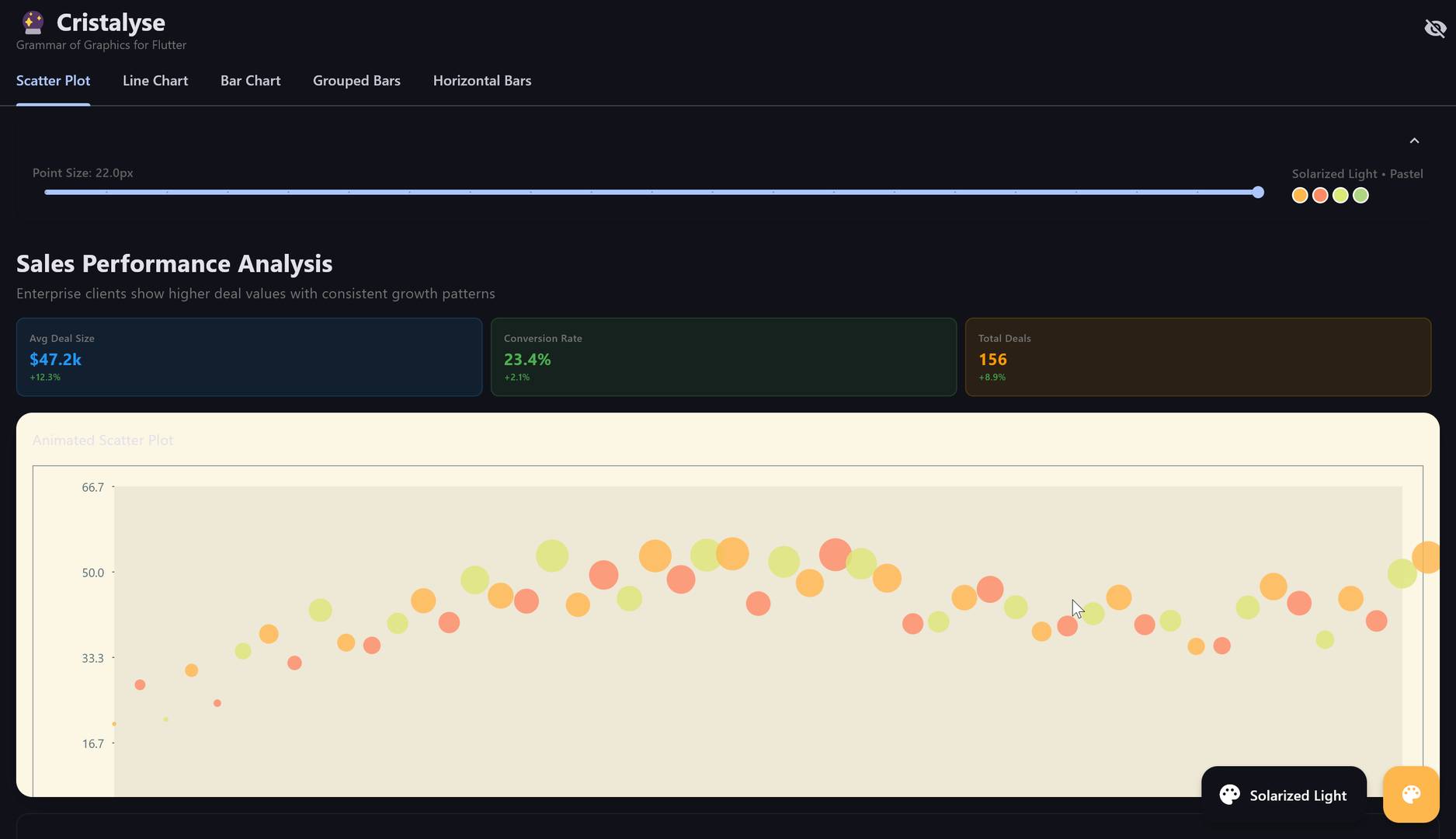Pick the orange pastel palette swatch
Screen dimensions: 1456x839
(1299, 196)
